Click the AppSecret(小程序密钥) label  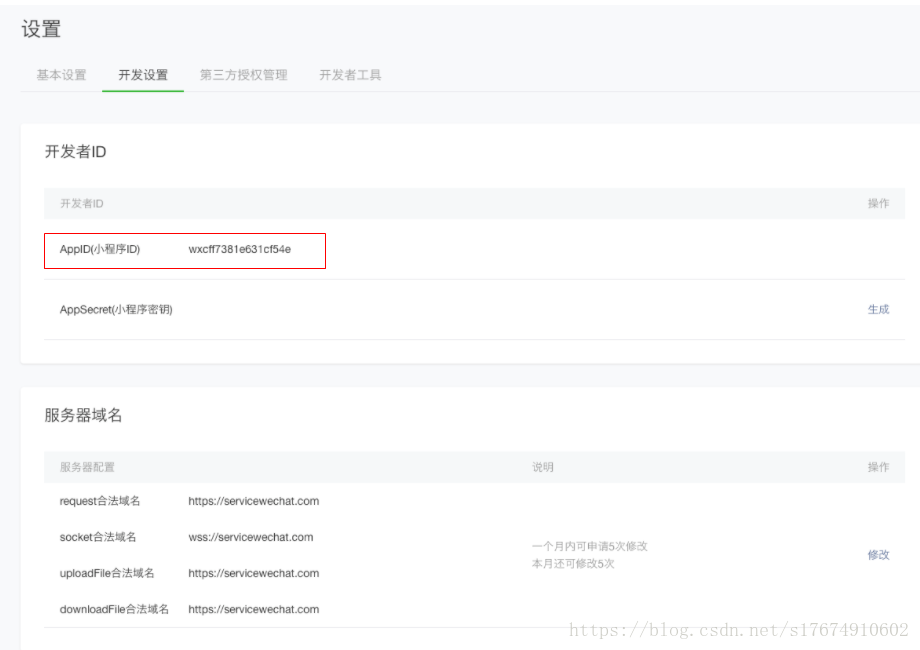[116, 309]
